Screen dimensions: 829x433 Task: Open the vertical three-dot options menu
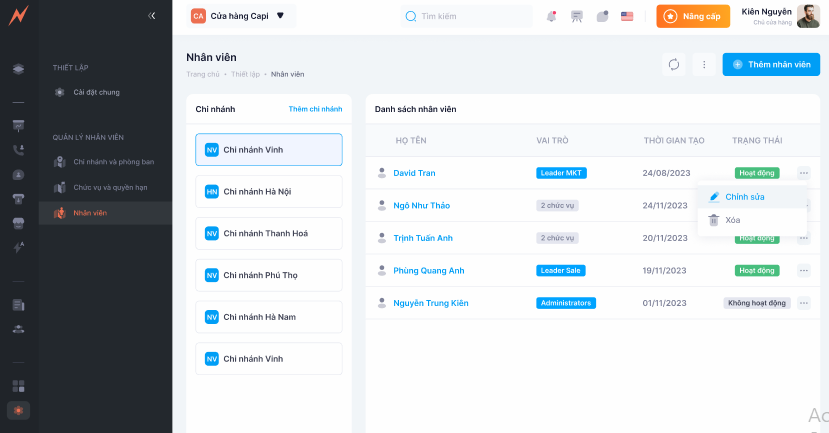pyautogui.click(x=704, y=64)
